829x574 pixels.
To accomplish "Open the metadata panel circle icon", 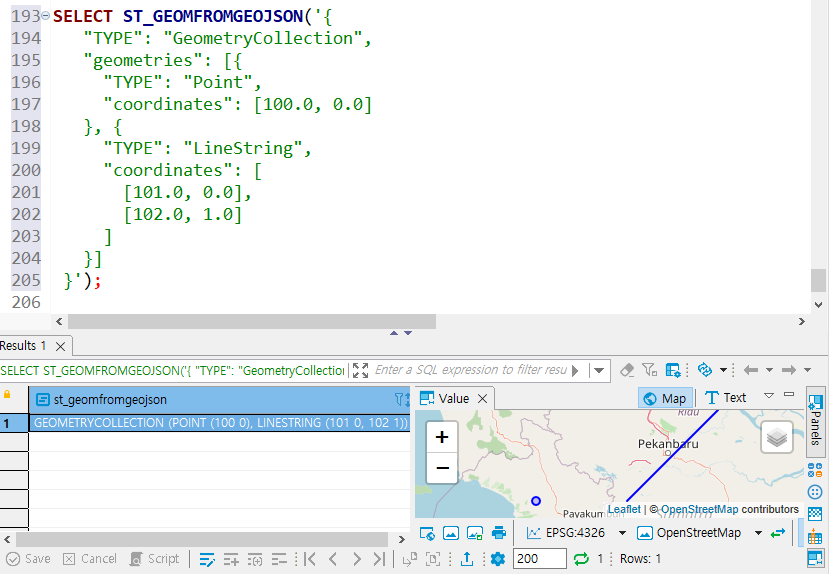I will [815, 492].
